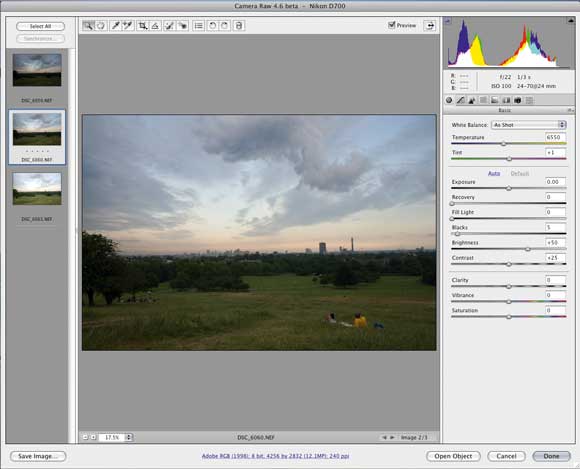Click the star rating dots under DSC_6060

(37, 151)
